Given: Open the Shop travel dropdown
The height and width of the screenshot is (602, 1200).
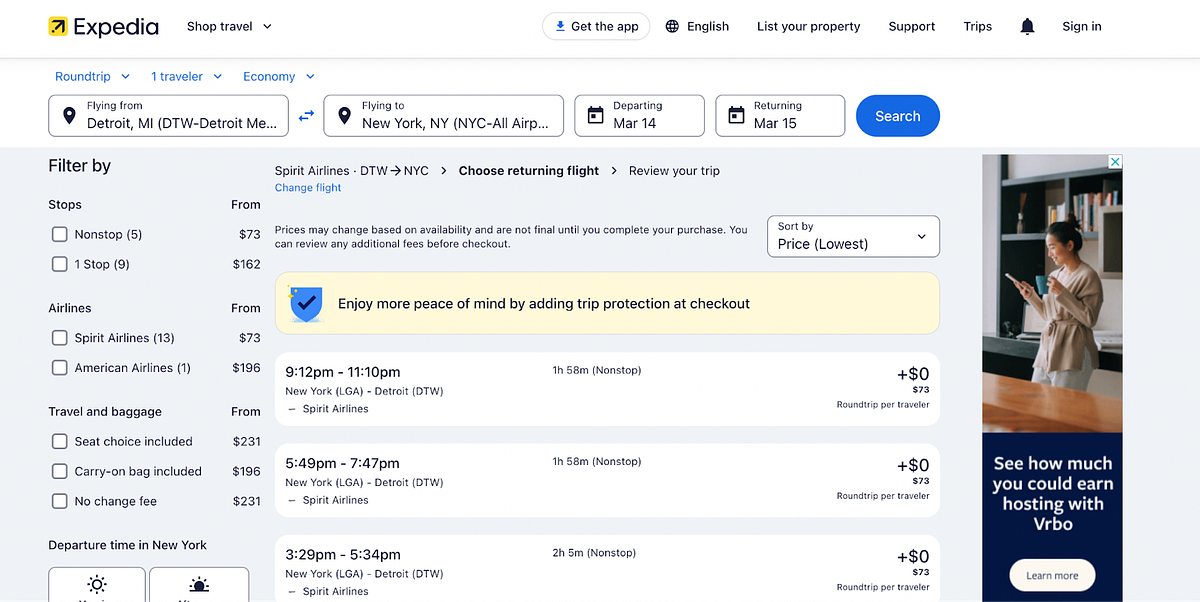Looking at the screenshot, I should tap(229, 27).
